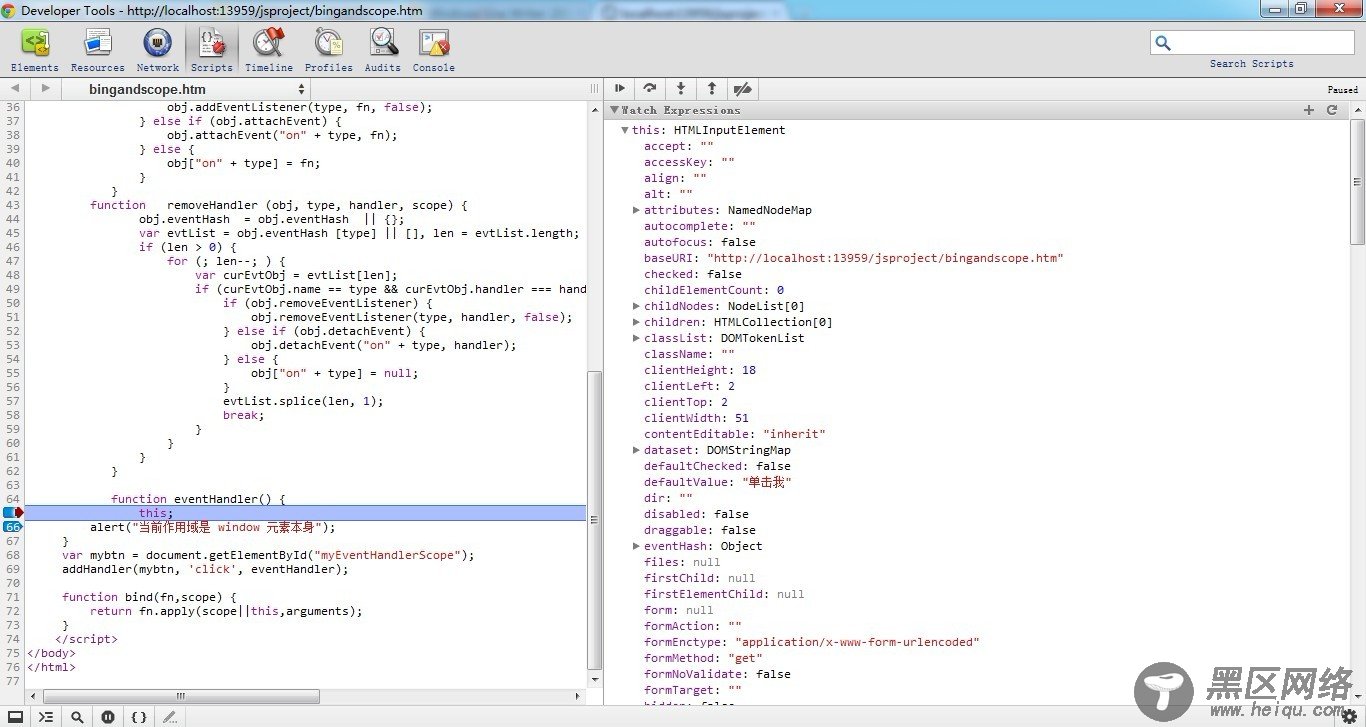Navigate to next script with forward arrow

tap(45, 89)
